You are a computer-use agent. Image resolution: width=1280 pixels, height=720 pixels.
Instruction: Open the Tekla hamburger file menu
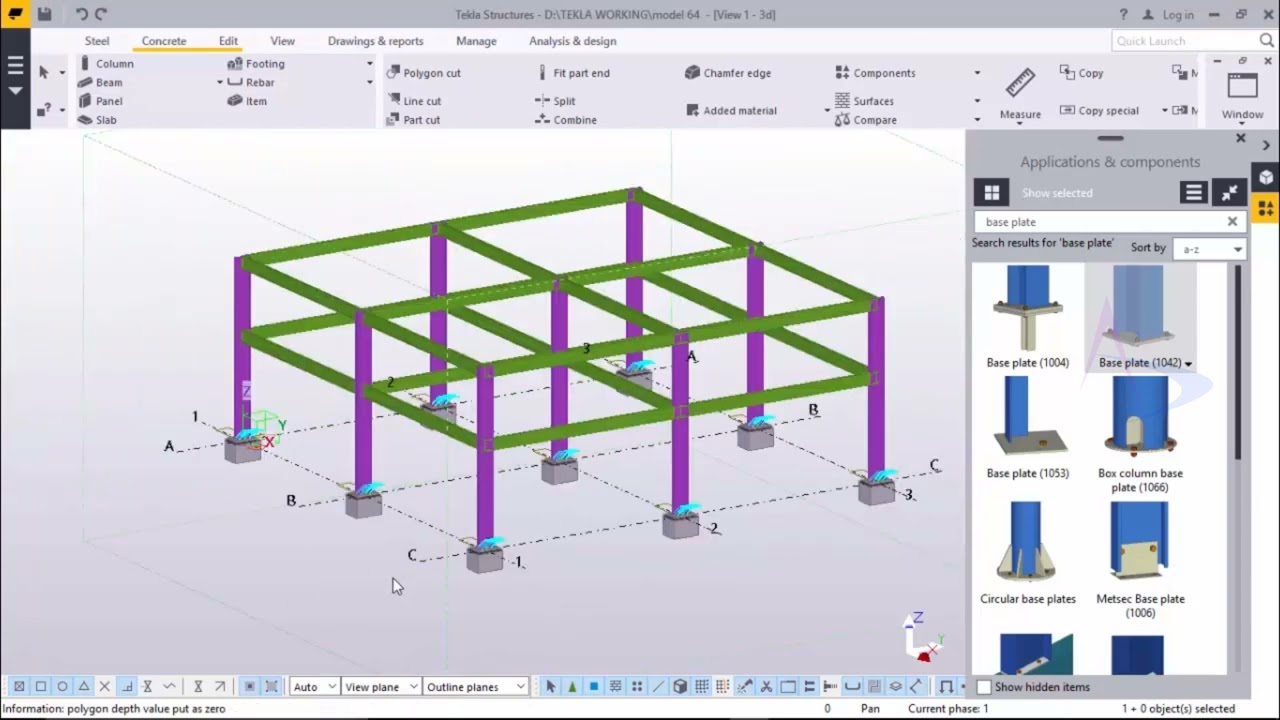pyautogui.click(x=15, y=66)
